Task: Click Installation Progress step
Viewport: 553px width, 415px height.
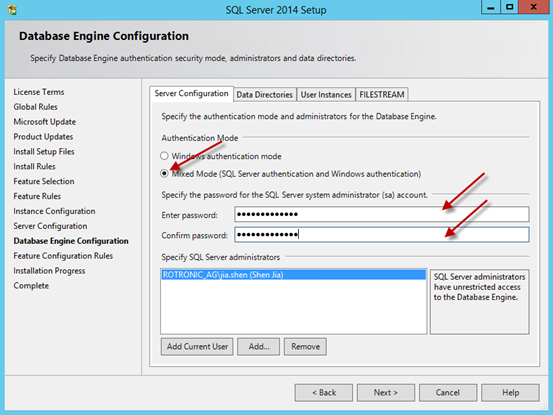Action: [x=49, y=271]
